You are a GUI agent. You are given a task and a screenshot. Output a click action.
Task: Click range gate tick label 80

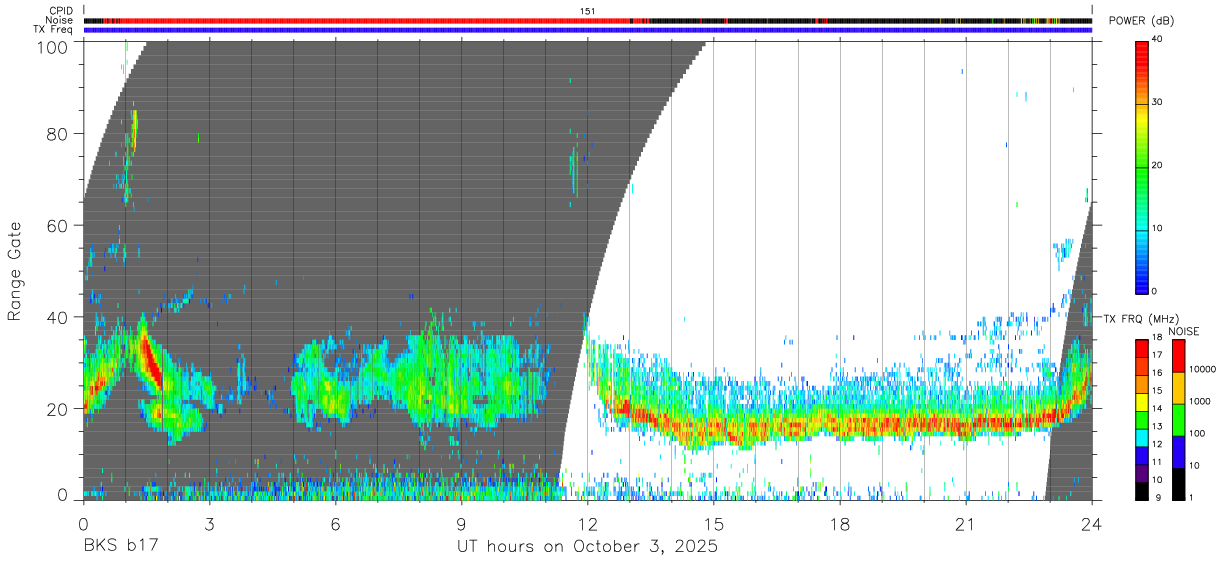[x=59, y=134]
